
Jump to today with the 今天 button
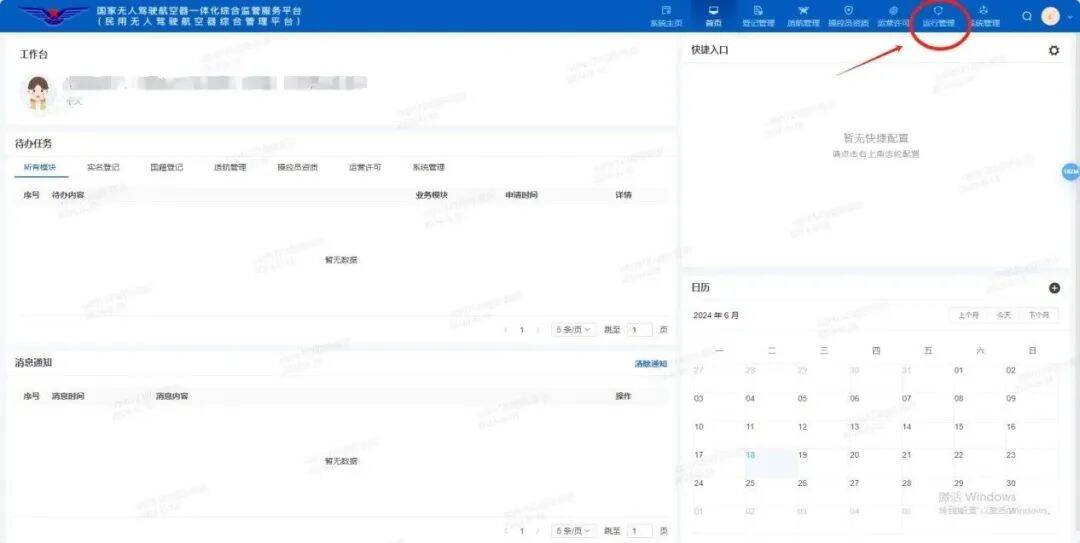click(1004, 315)
